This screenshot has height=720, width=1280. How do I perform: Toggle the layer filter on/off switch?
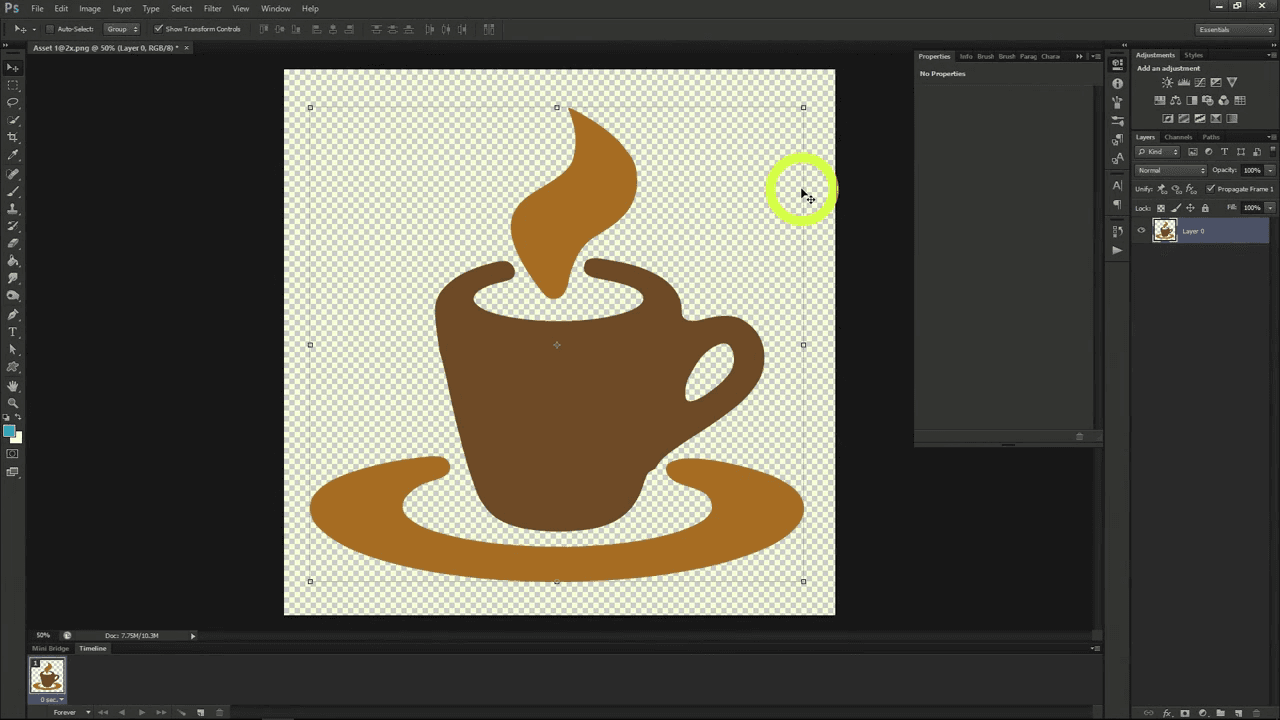click(1273, 152)
